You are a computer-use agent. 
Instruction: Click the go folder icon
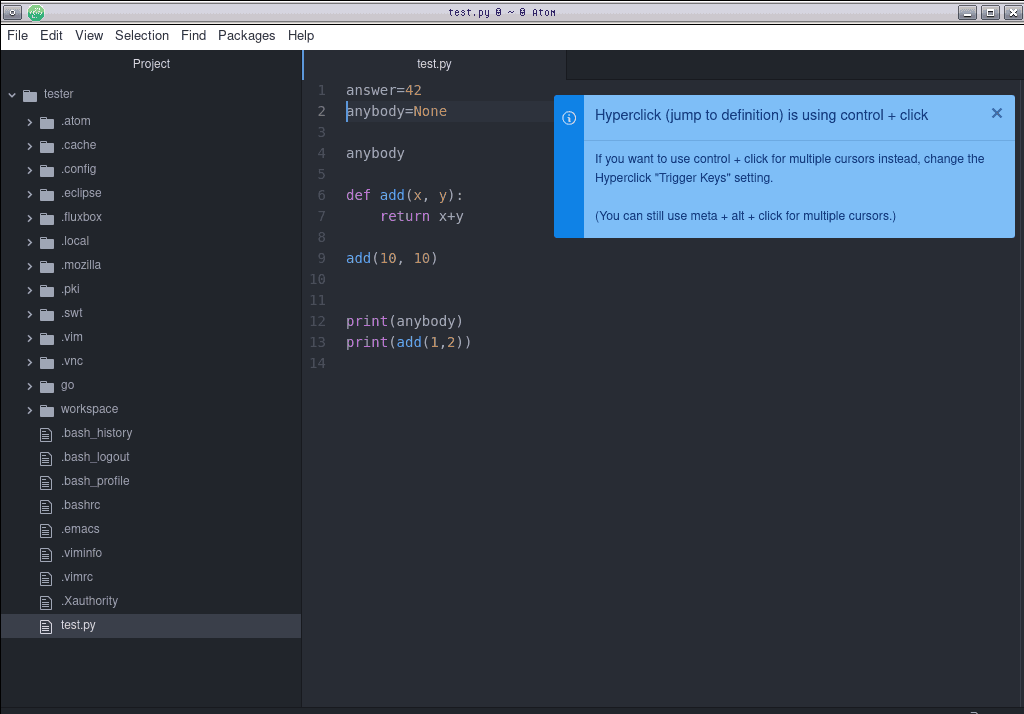47,387
